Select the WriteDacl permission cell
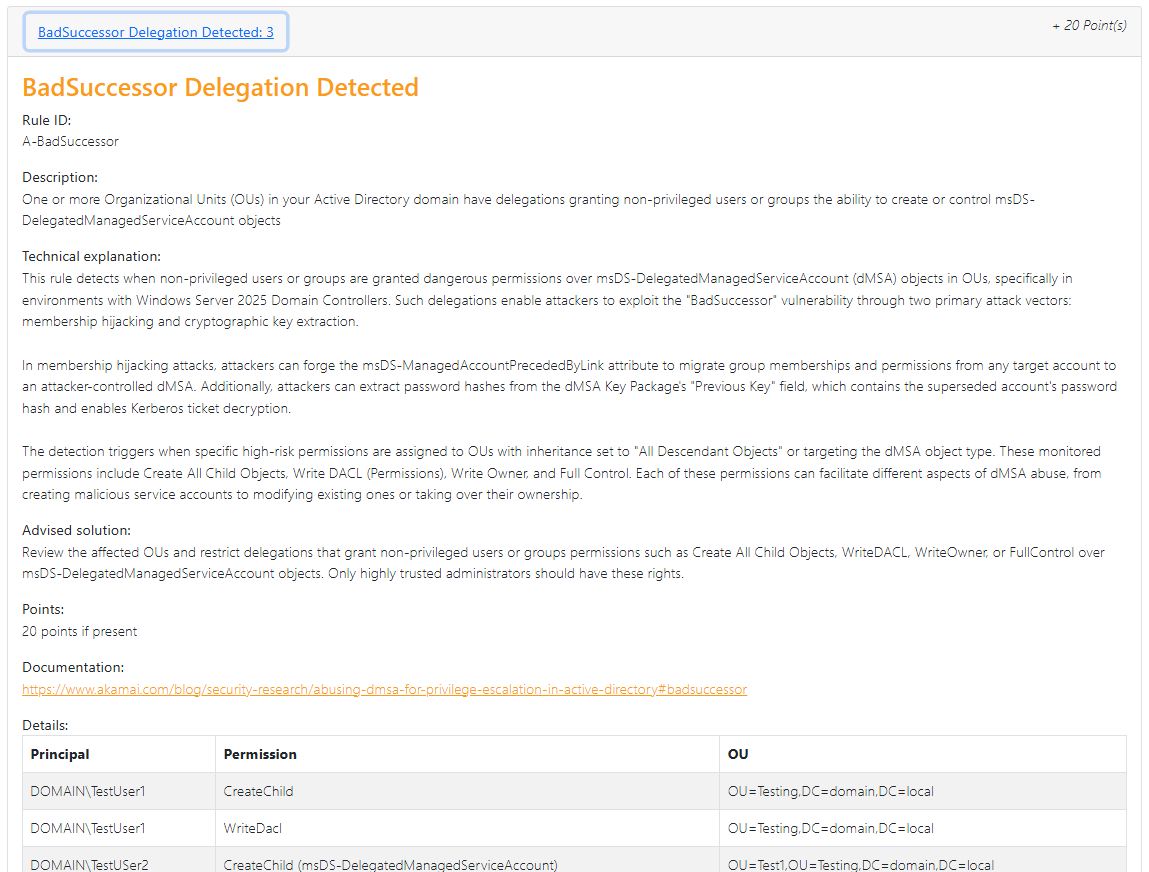1149x872 pixels. point(253,828)
